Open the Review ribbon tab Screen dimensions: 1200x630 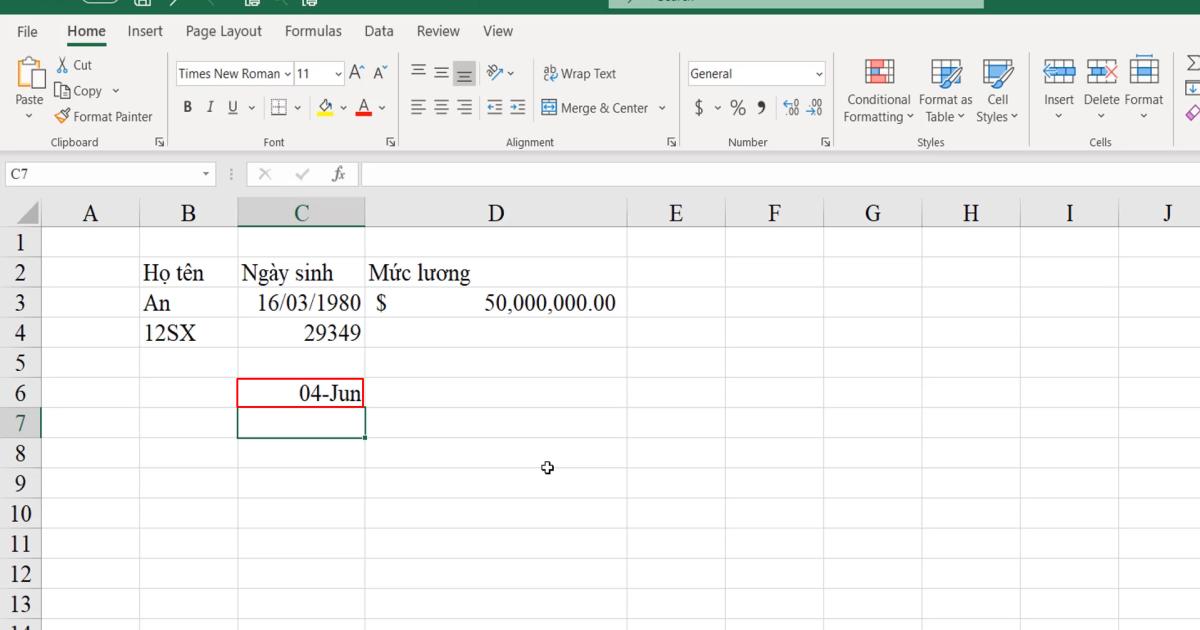[438, 31]
